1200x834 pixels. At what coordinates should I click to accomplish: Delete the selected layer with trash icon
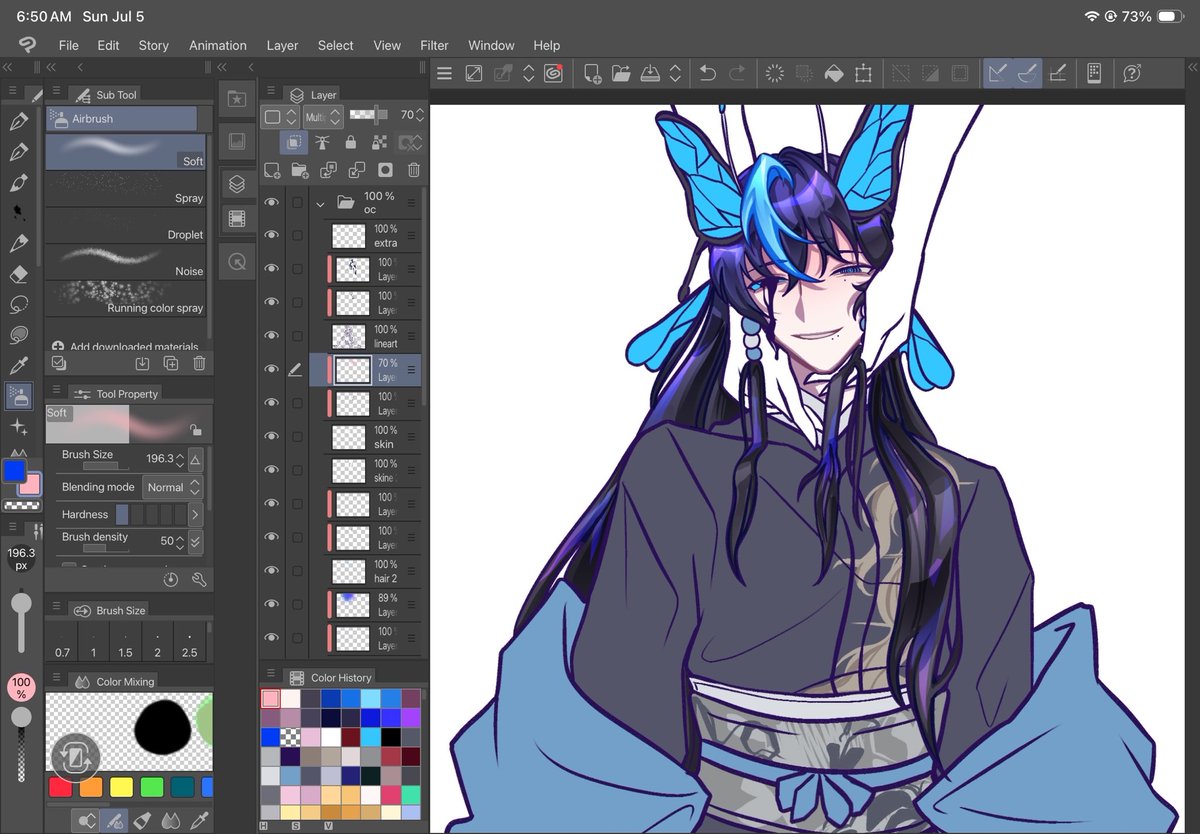pos(414,171)
